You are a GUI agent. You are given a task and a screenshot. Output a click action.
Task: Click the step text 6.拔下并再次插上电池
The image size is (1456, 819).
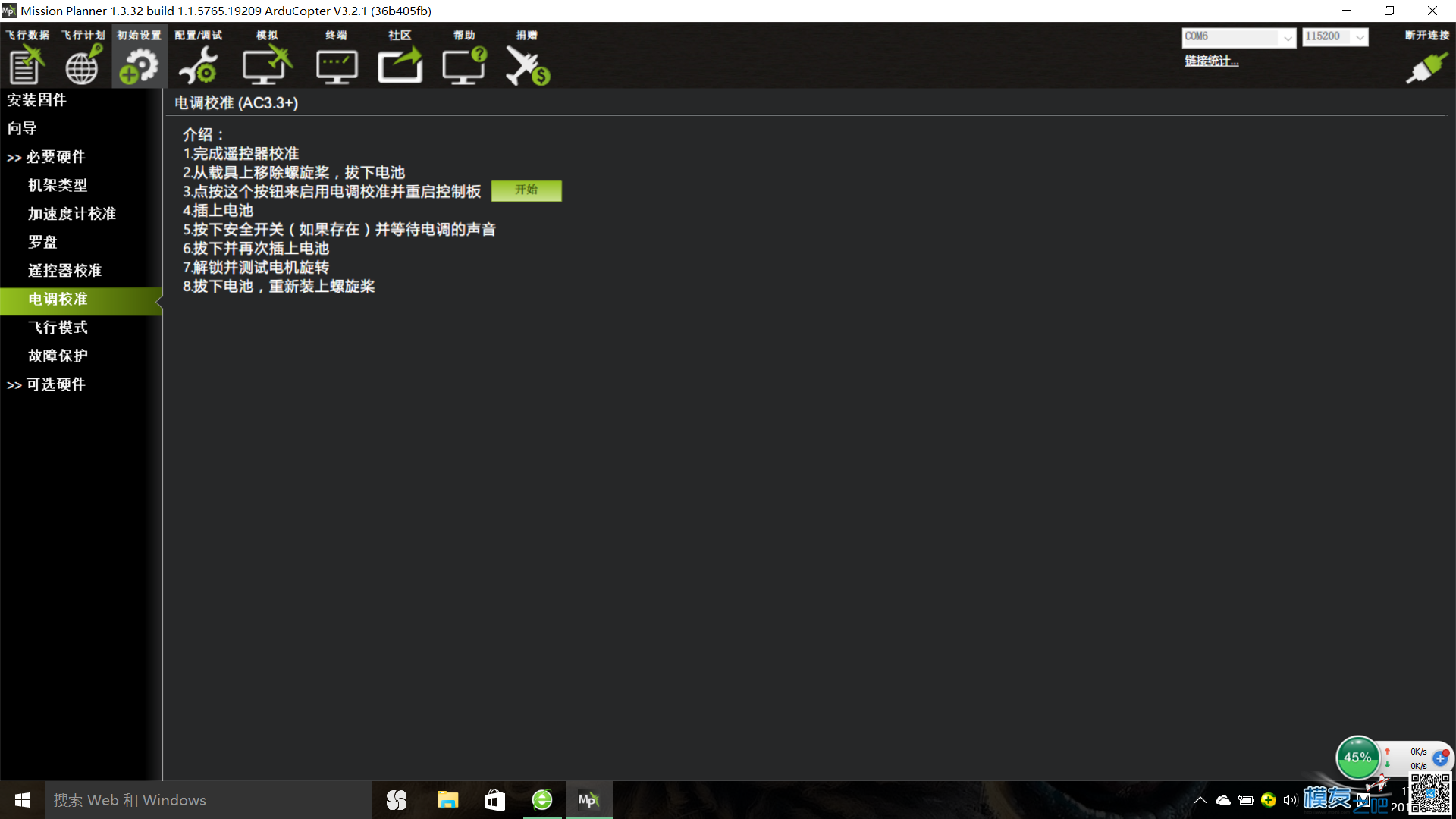click(256, 249)
